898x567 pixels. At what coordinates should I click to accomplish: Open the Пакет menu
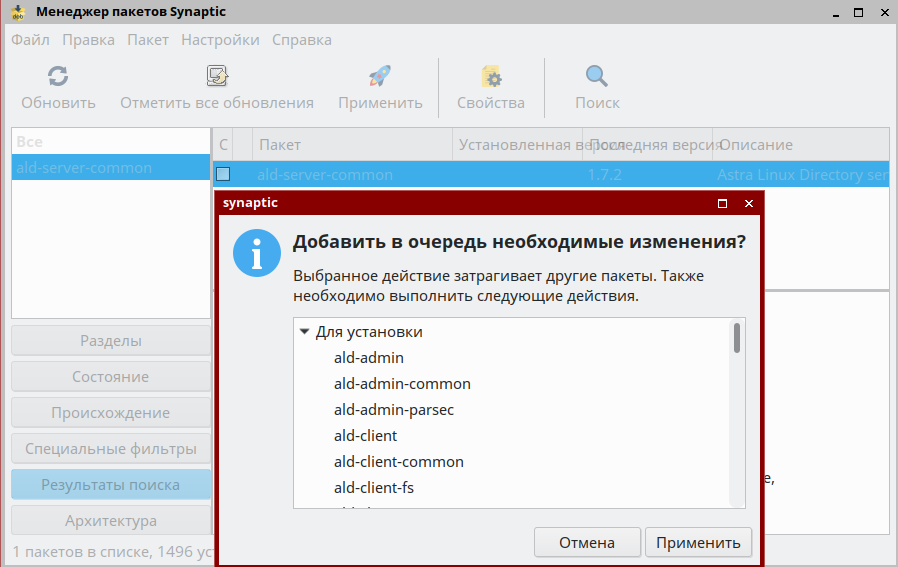(x=148, y=40)
